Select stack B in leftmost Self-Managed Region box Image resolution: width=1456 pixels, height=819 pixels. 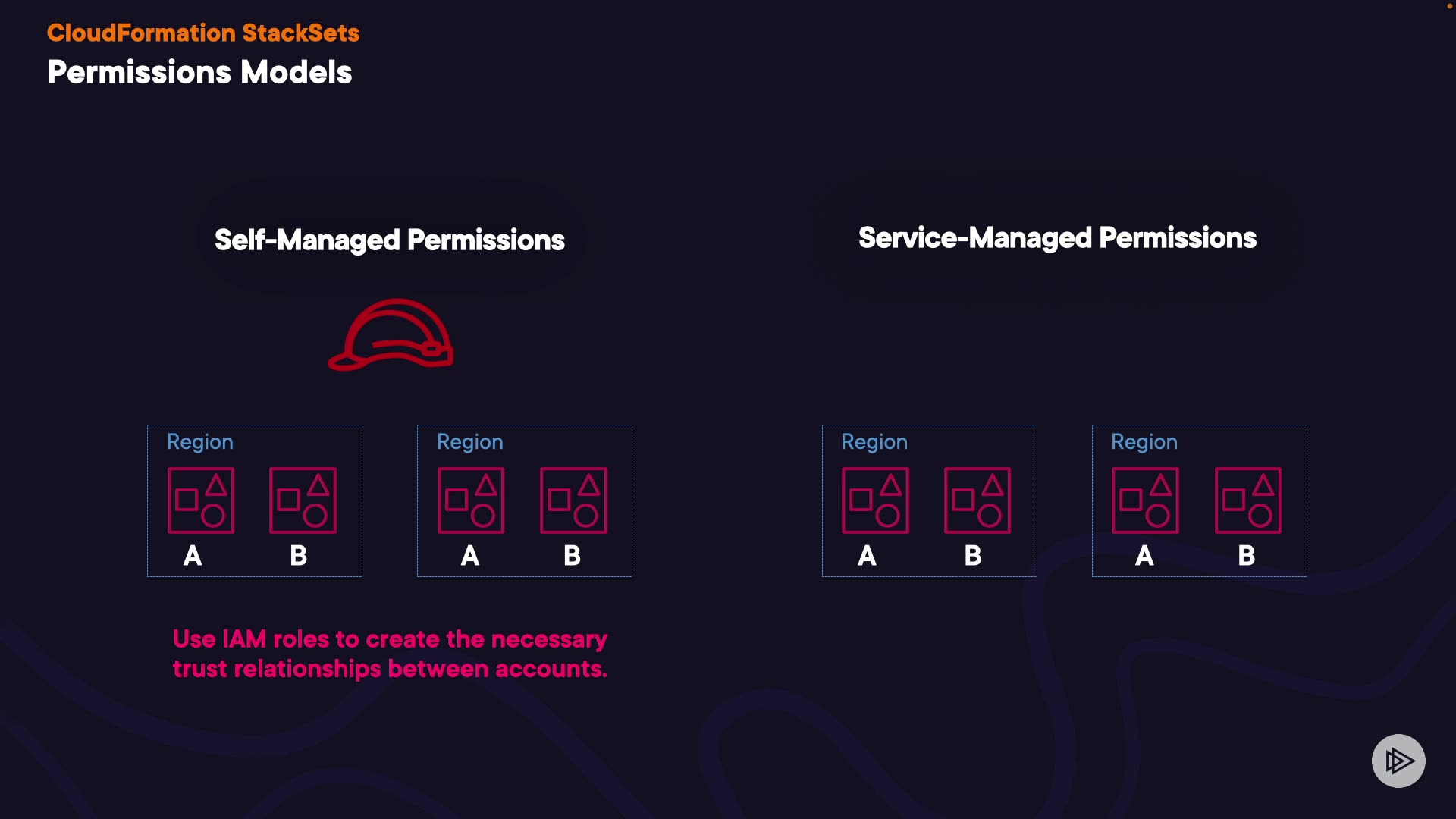(x=303, y=500)
